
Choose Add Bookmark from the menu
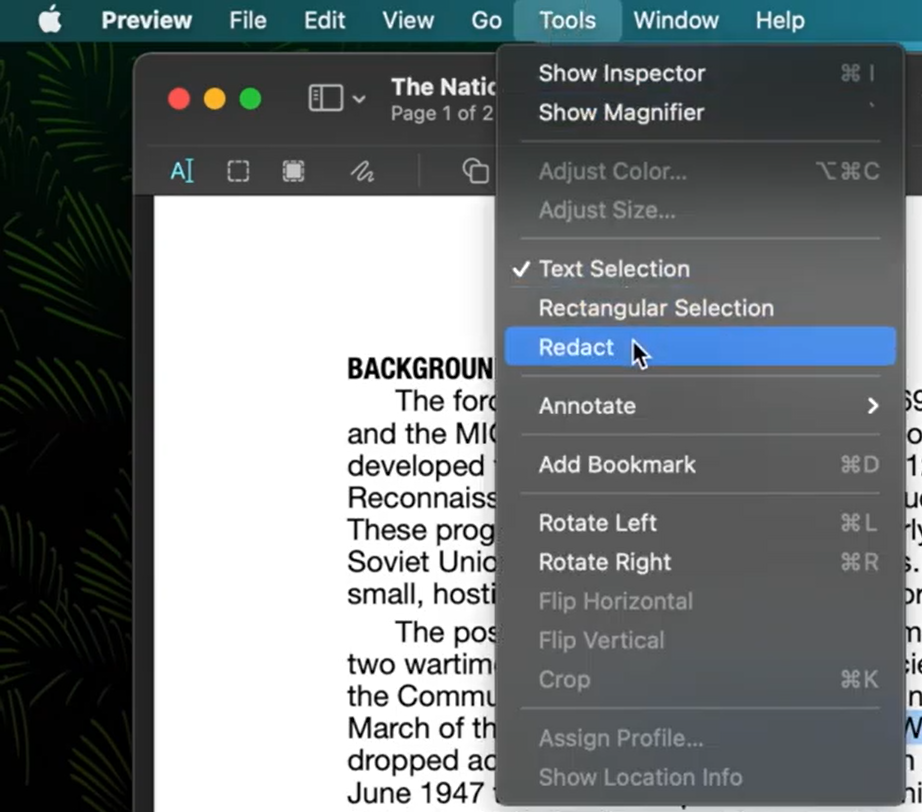click(x=700, y=465)
